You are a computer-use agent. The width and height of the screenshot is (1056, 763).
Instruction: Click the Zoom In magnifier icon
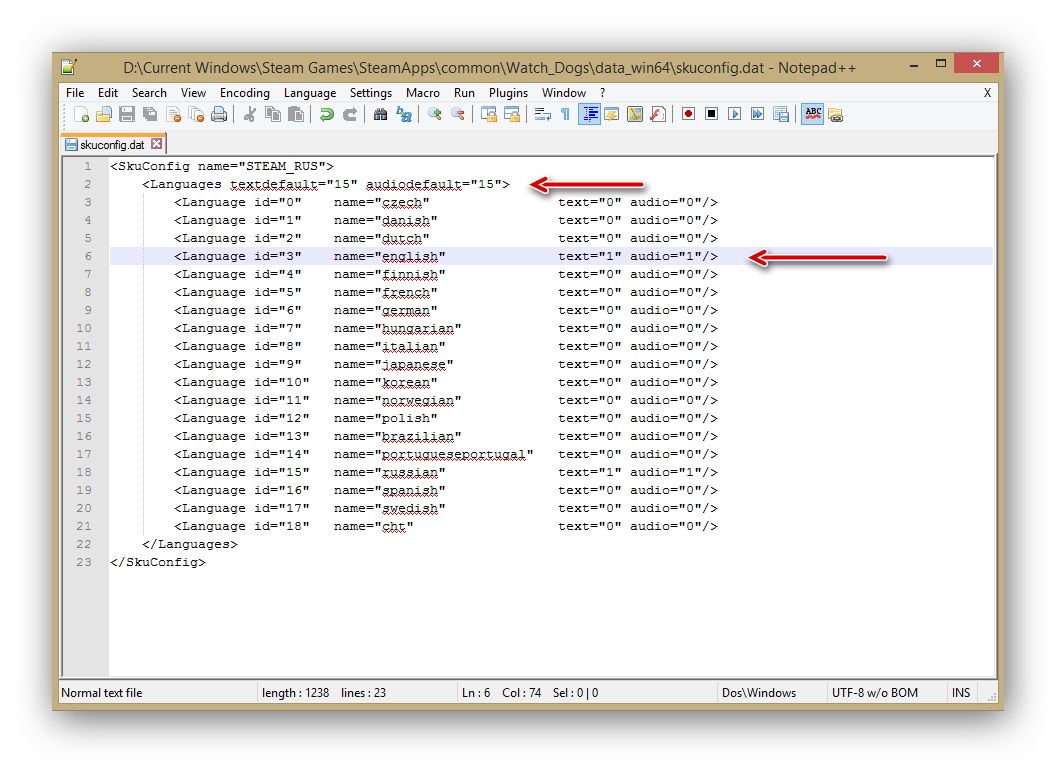[435, 115]
